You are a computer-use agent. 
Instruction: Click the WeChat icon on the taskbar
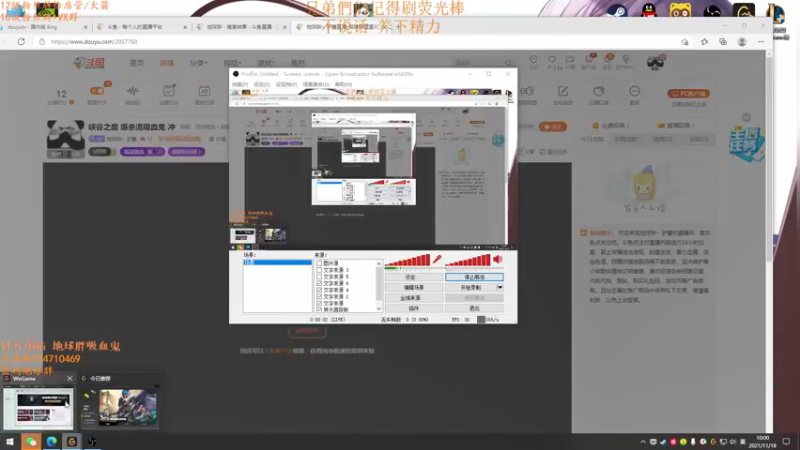click(31, 441)
